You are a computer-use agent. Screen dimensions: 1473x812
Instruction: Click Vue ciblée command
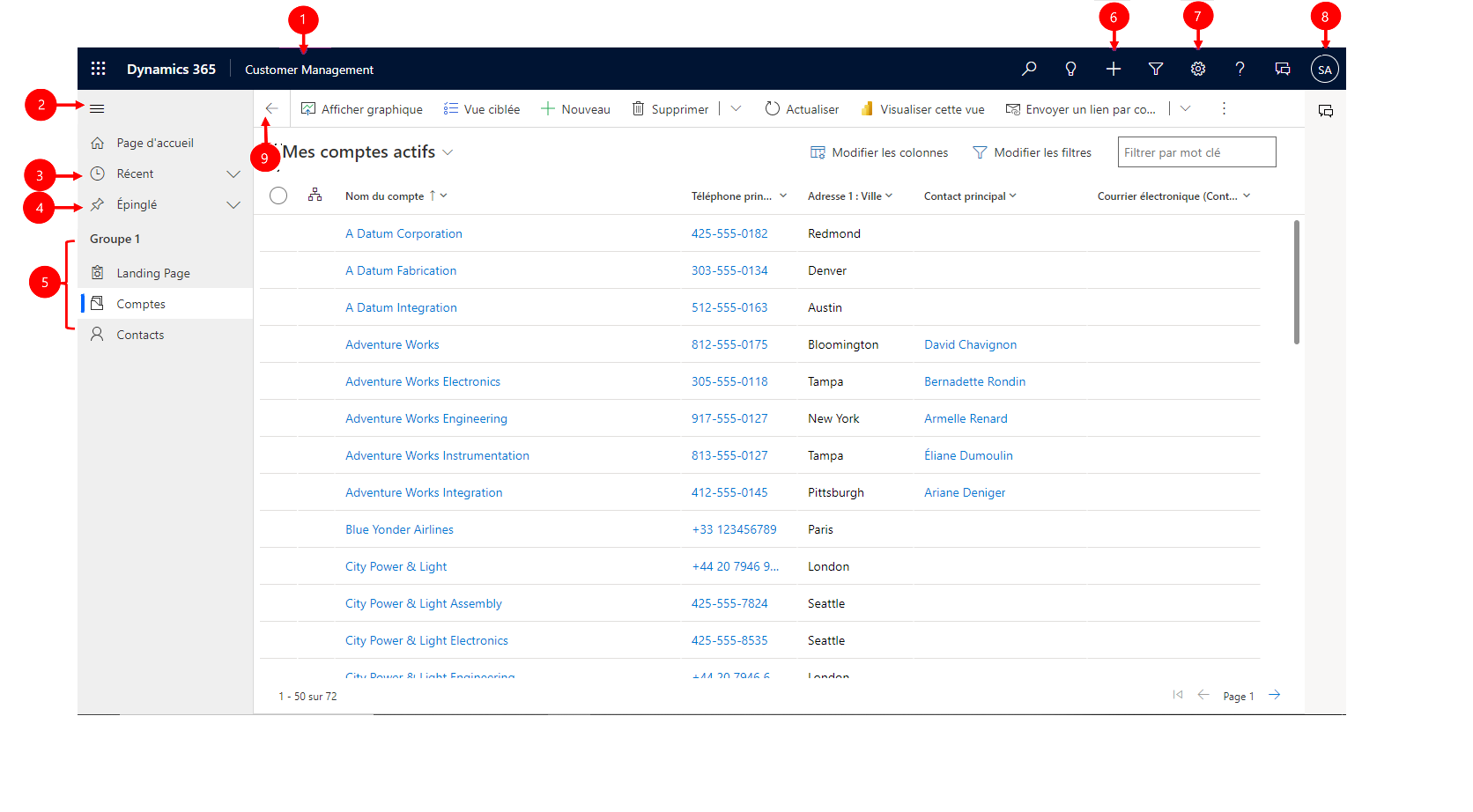[x=481, y=109]
